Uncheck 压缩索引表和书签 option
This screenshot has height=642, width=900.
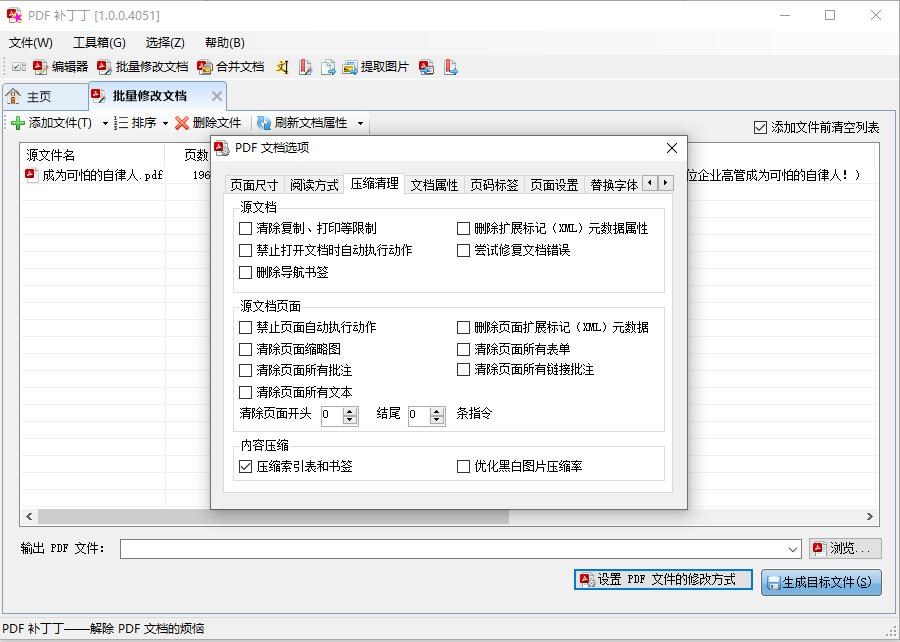[245, 466]
